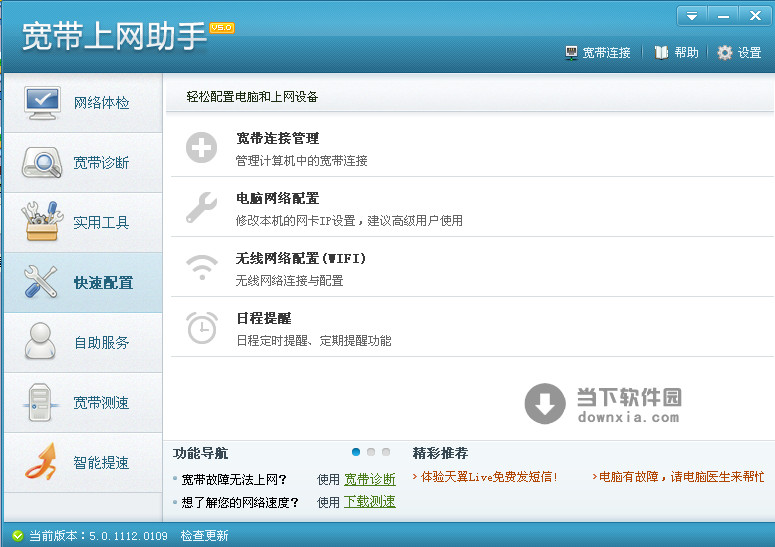The image size is (775, 547).
Task: Switch to the 网络体检 tab
Action: pos(83,103)
